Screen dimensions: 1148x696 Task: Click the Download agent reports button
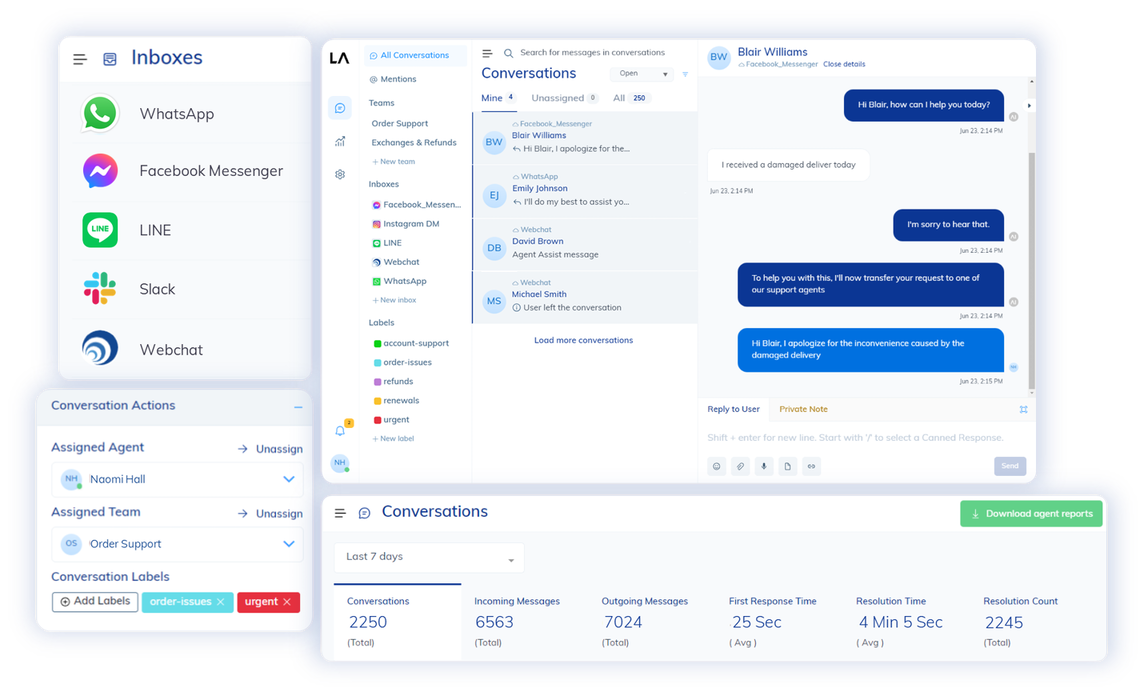tap(1031, 513)
